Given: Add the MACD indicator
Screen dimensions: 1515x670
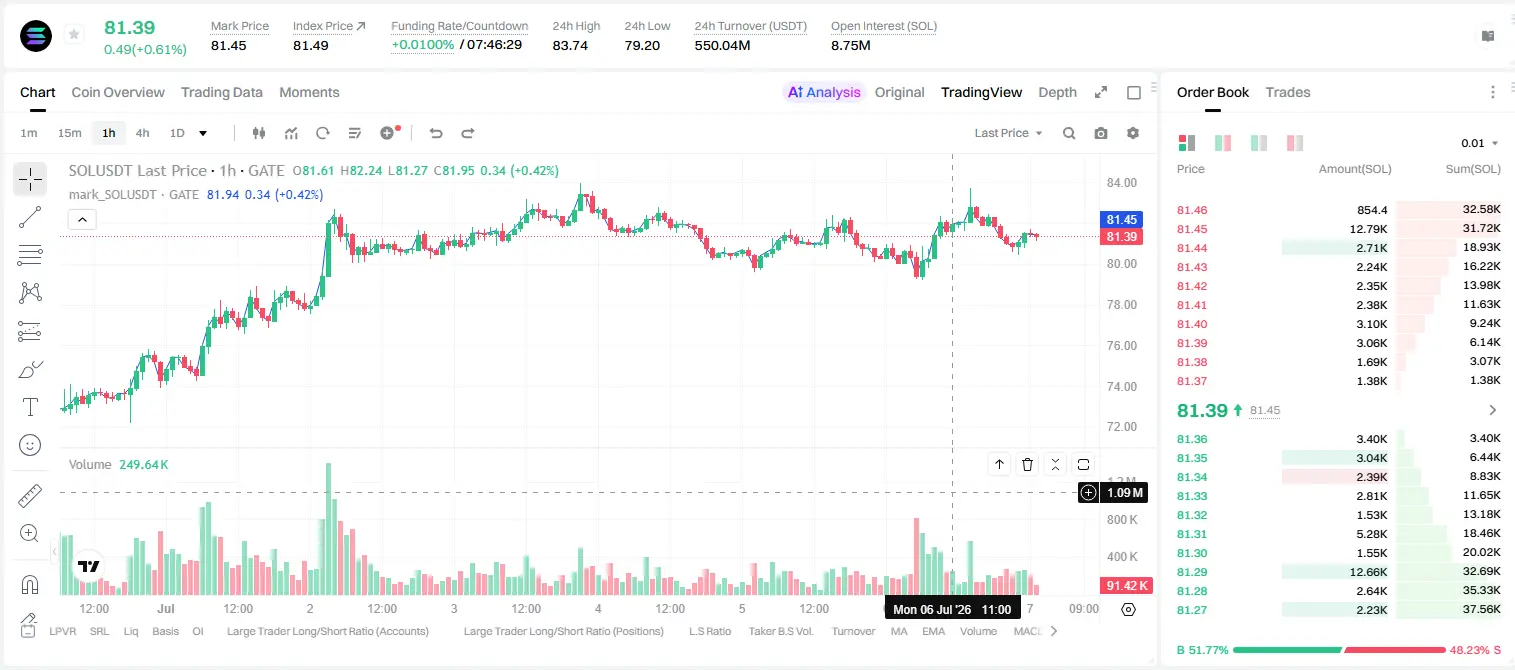Looking at the screenshot, I should [1028, 631].
